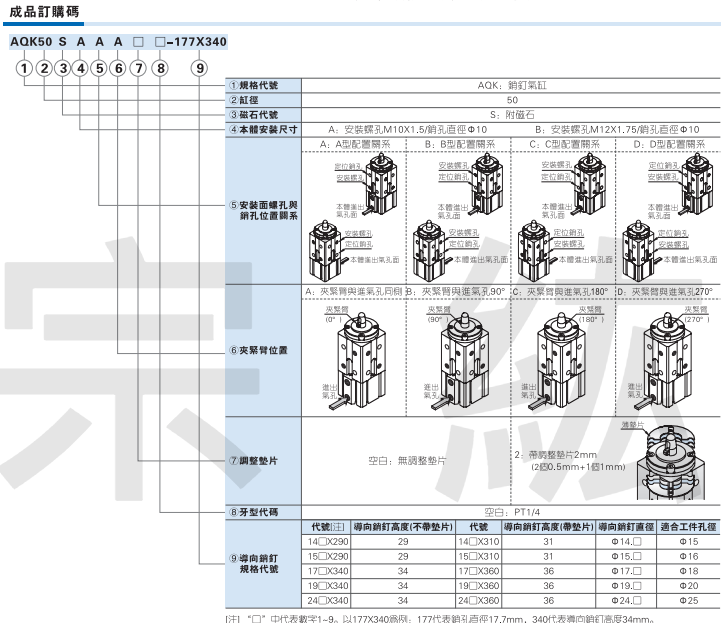
Task: Click the C:夾緊臂與進氣孔180° label
Action: click(560, 292)
